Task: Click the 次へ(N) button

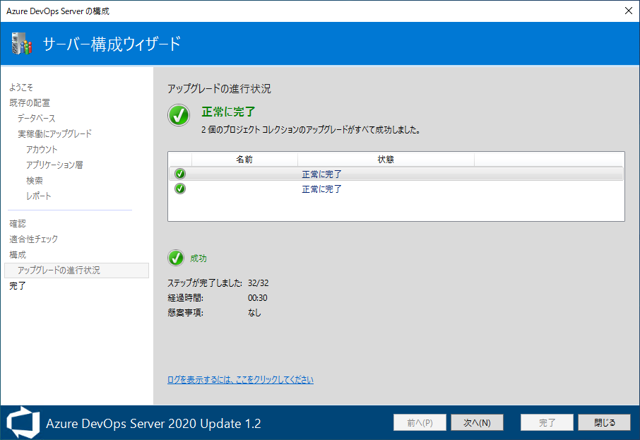Action: 477,423
